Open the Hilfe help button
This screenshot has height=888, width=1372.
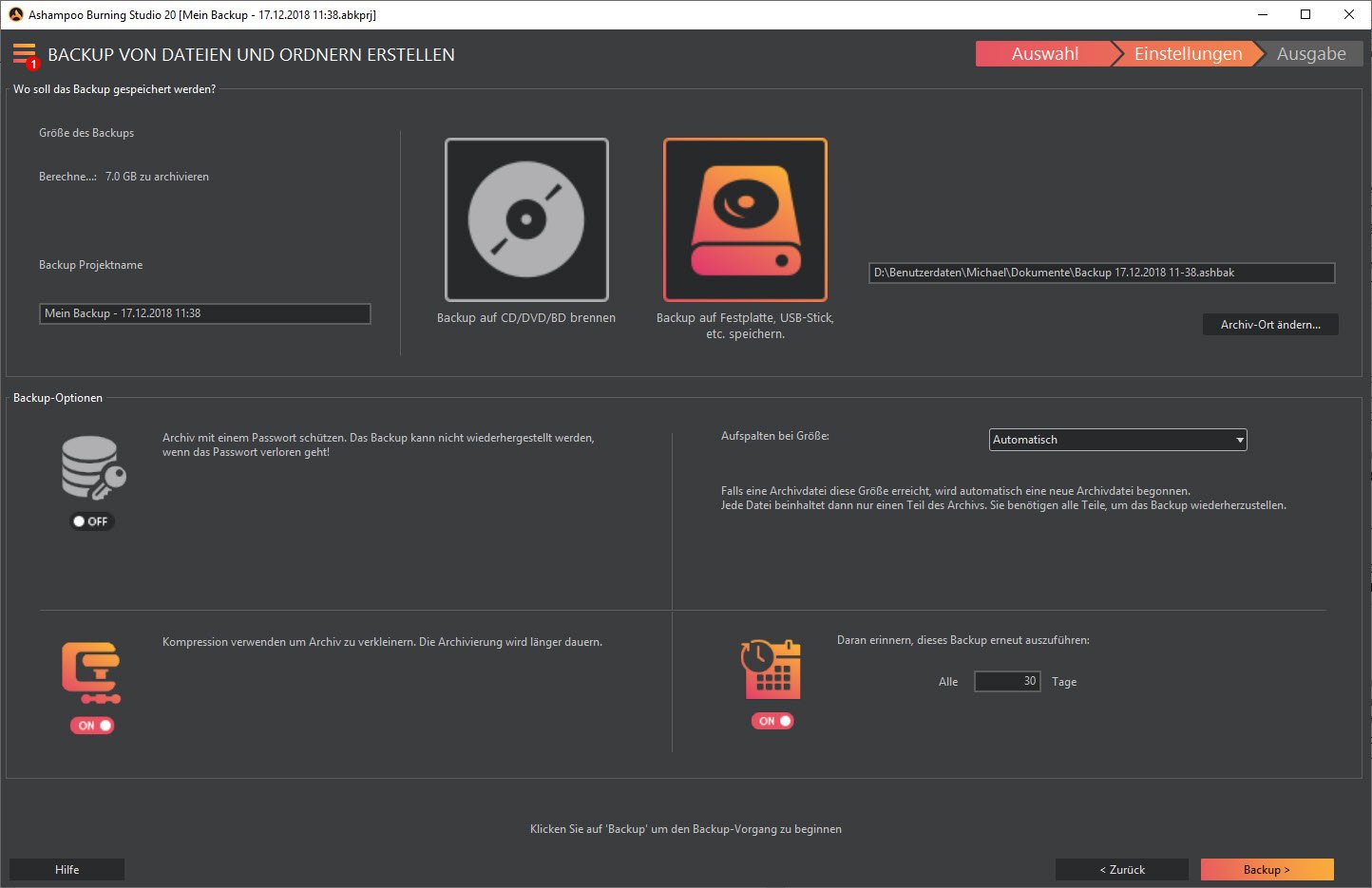[67, 869]
